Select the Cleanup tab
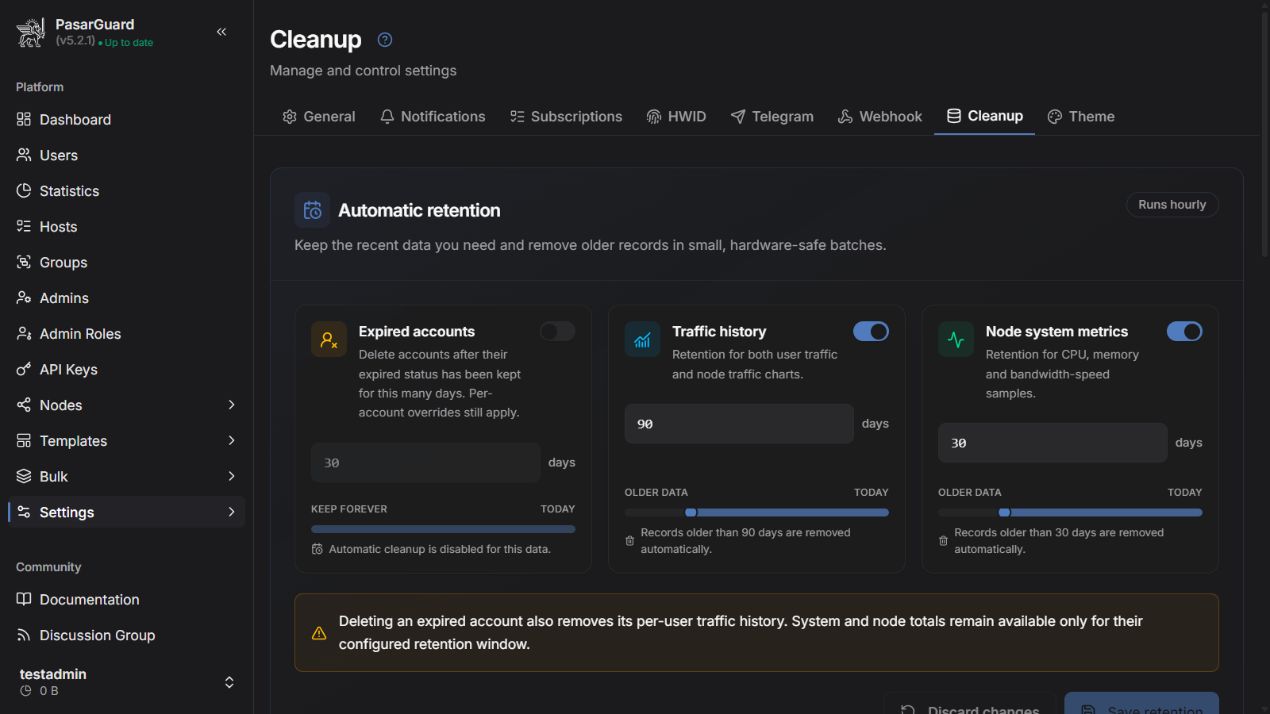1270x714 pixels. pos(985,116)
